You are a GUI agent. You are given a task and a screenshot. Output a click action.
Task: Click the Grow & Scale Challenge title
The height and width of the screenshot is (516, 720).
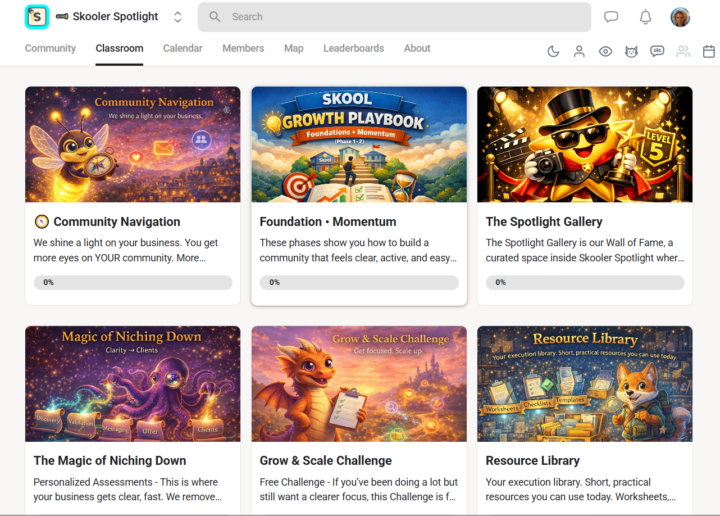point(326,460)
